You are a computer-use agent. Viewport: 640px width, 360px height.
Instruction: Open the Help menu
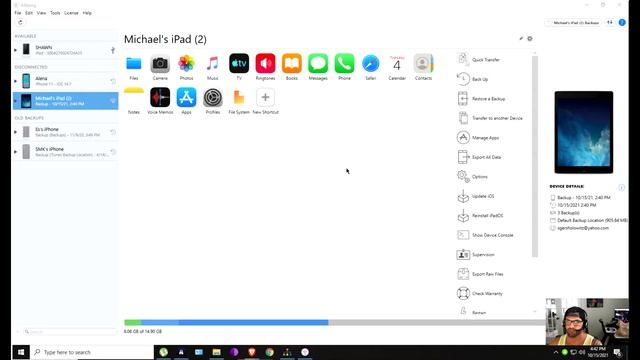point(87,13)
